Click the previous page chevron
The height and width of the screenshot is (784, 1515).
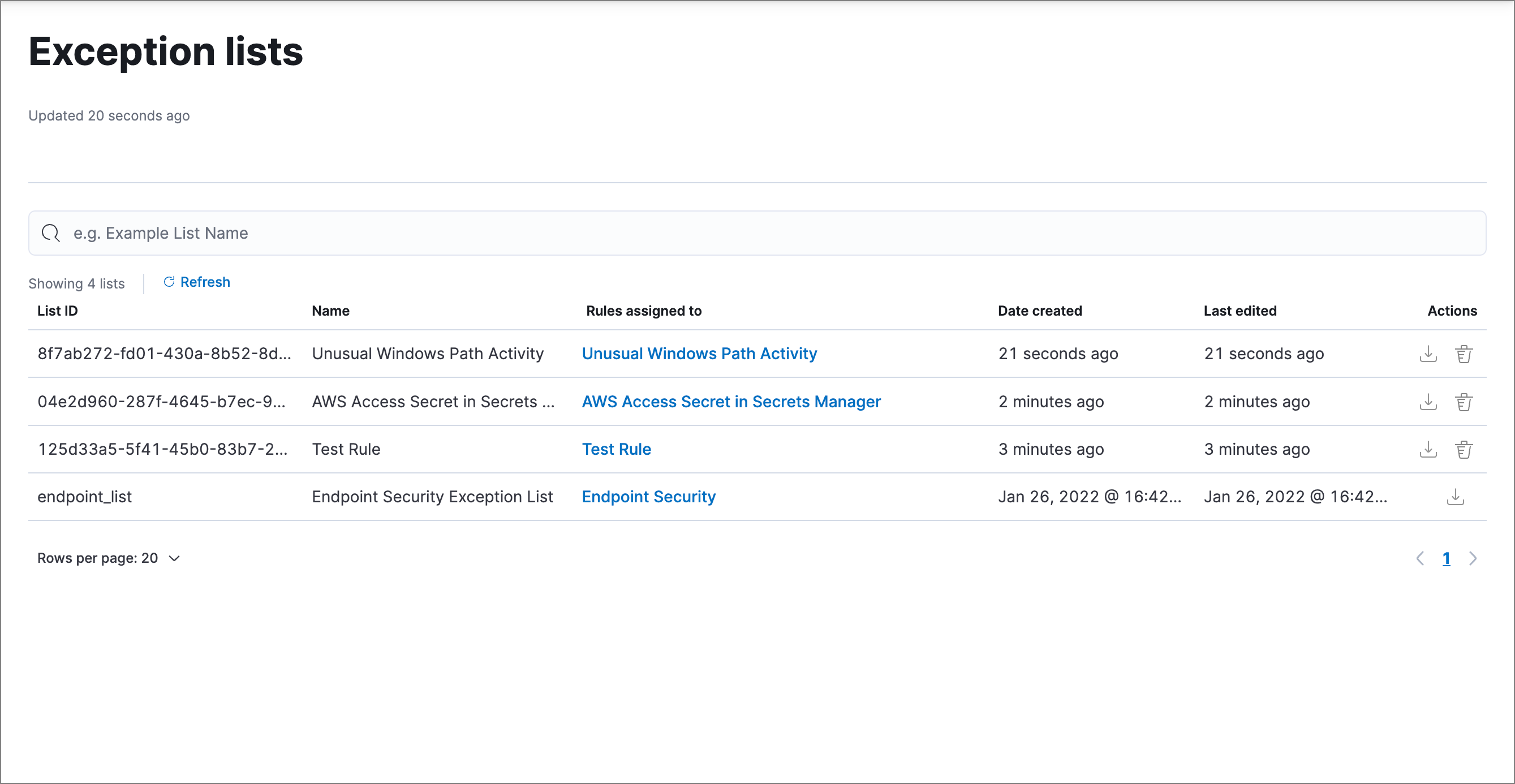point(1421,558)
